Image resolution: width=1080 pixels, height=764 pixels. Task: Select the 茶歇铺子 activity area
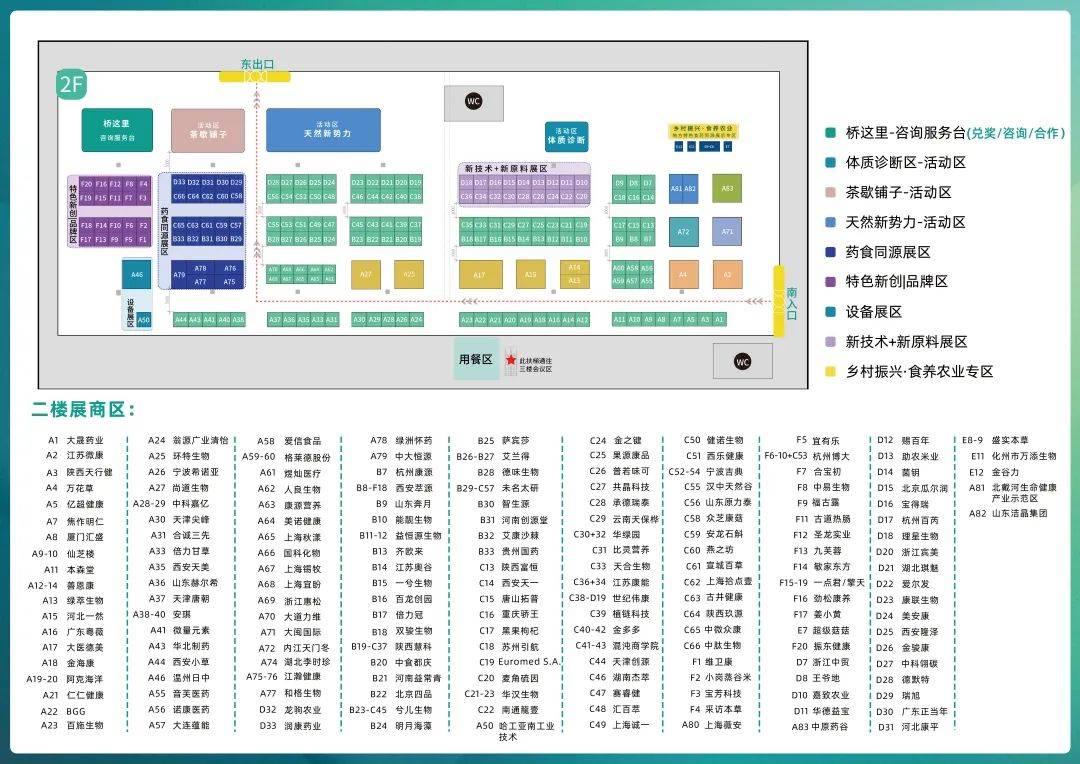pyautogui.click(x=208, y=129)
